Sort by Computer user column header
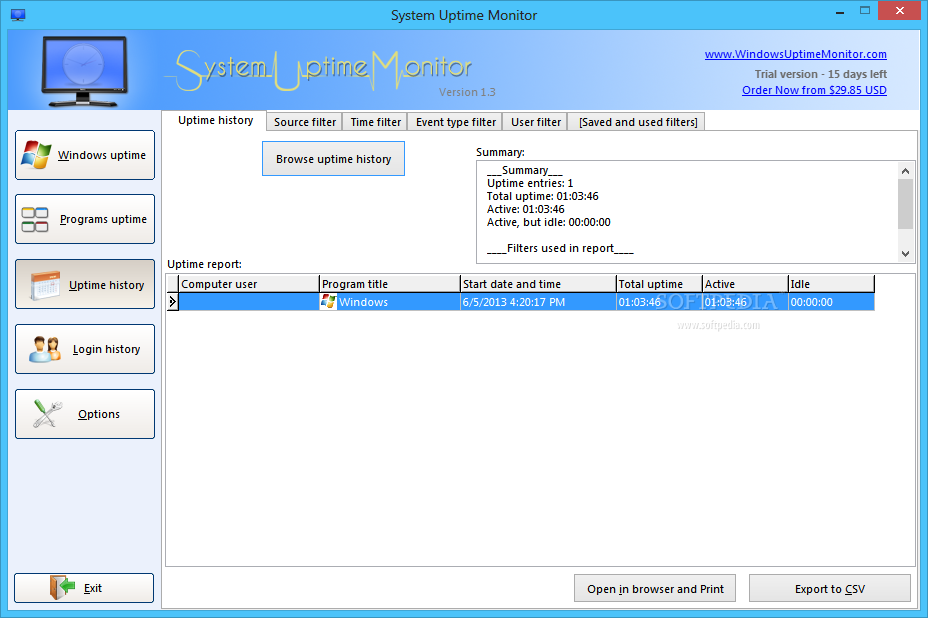 (x=249, y=284)
